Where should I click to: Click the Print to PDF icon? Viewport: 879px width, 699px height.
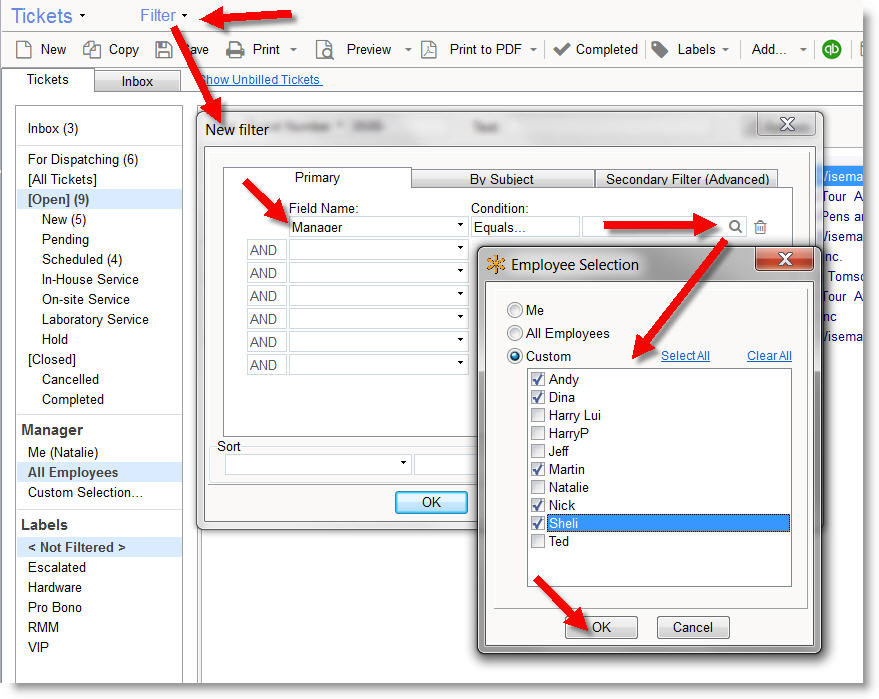[429, 49]
